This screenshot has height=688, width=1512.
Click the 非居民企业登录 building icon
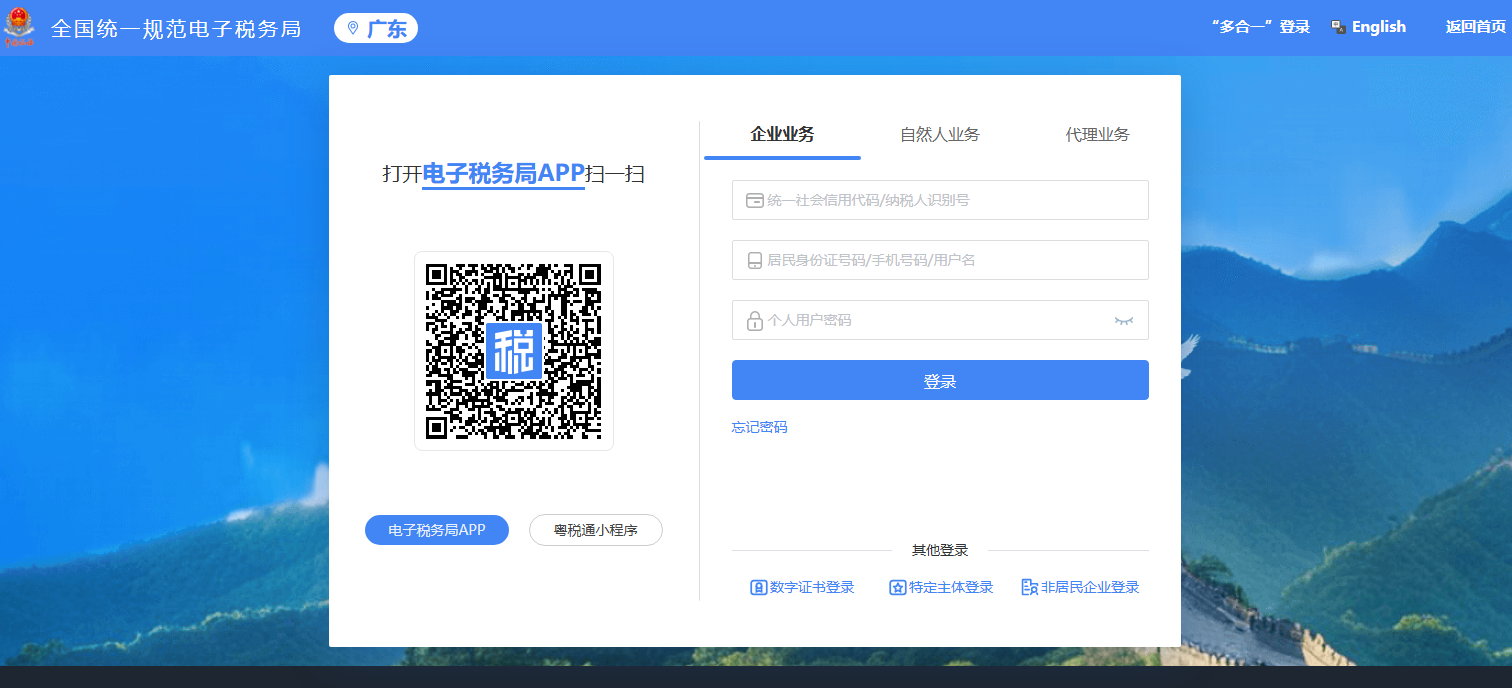coord(1029,587)
